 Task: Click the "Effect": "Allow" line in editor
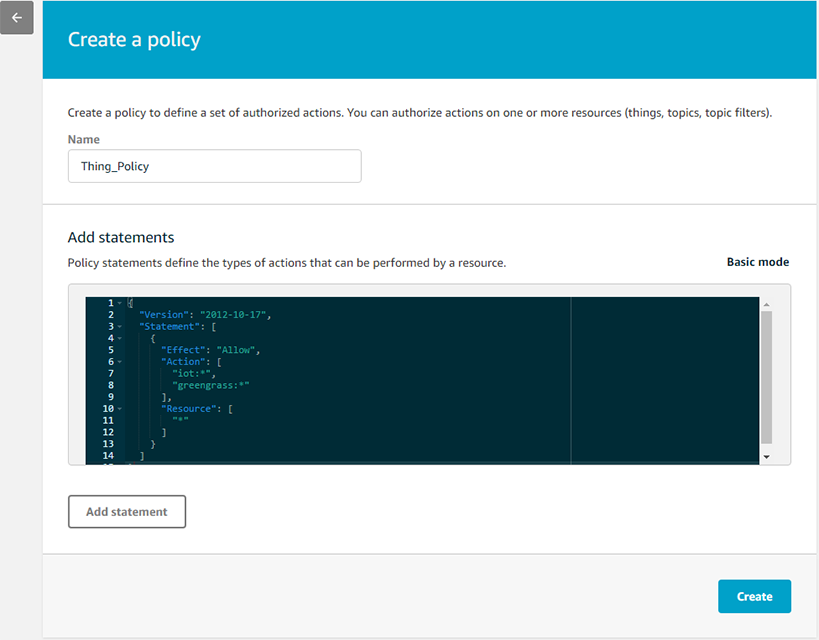coord(210,350)
